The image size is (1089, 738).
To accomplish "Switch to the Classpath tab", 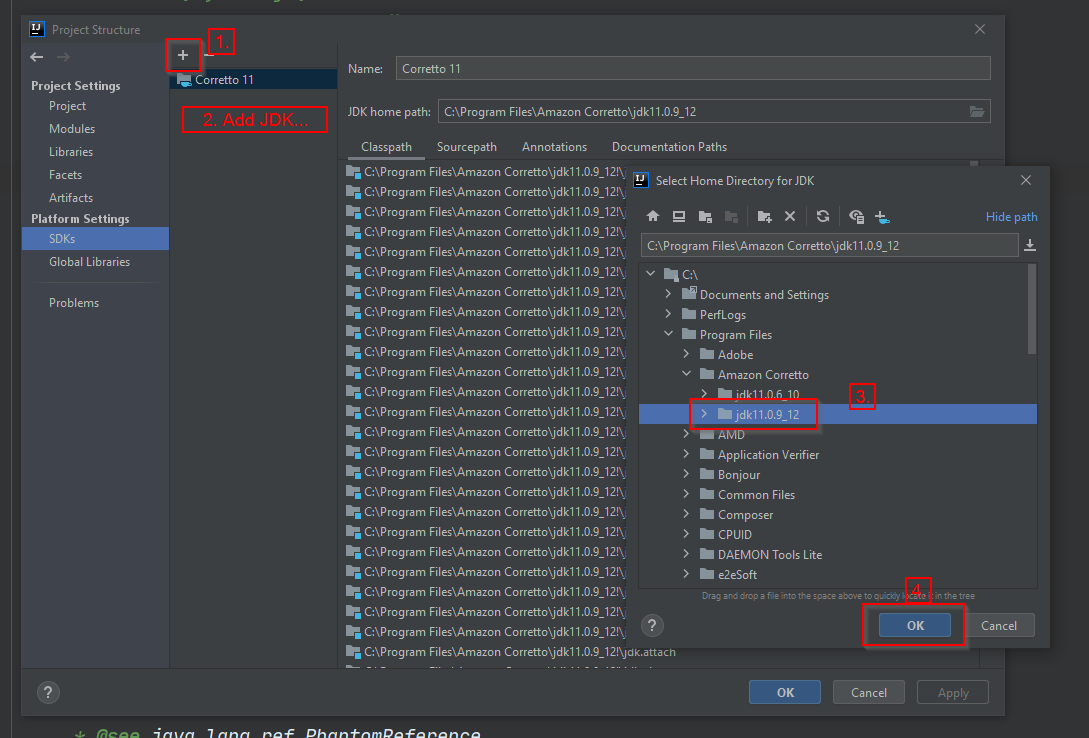I will point(386,147).
